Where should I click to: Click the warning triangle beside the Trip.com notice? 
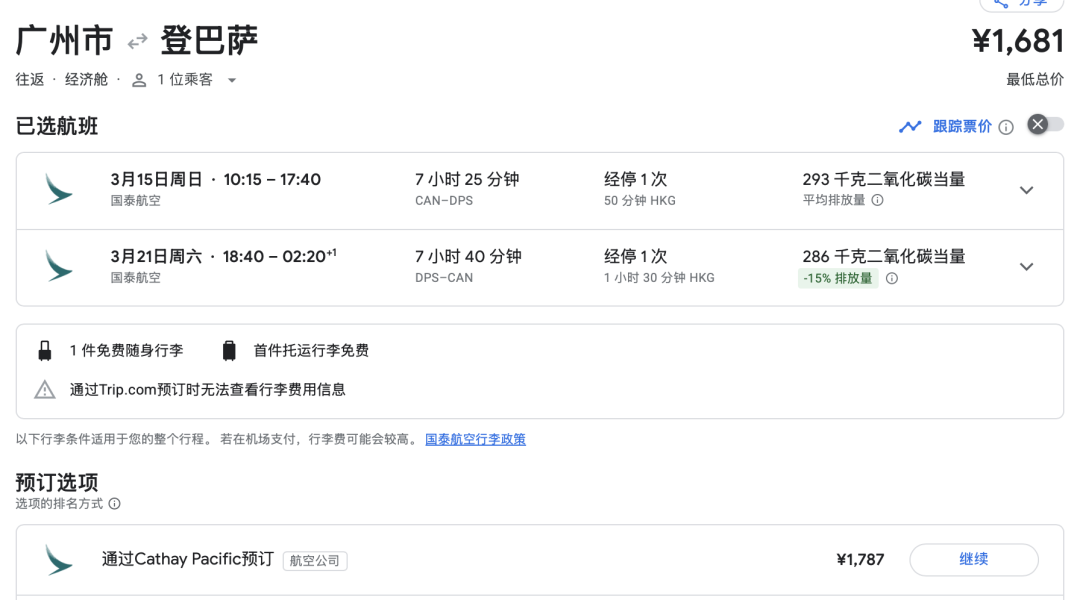(x=45, y=388)
